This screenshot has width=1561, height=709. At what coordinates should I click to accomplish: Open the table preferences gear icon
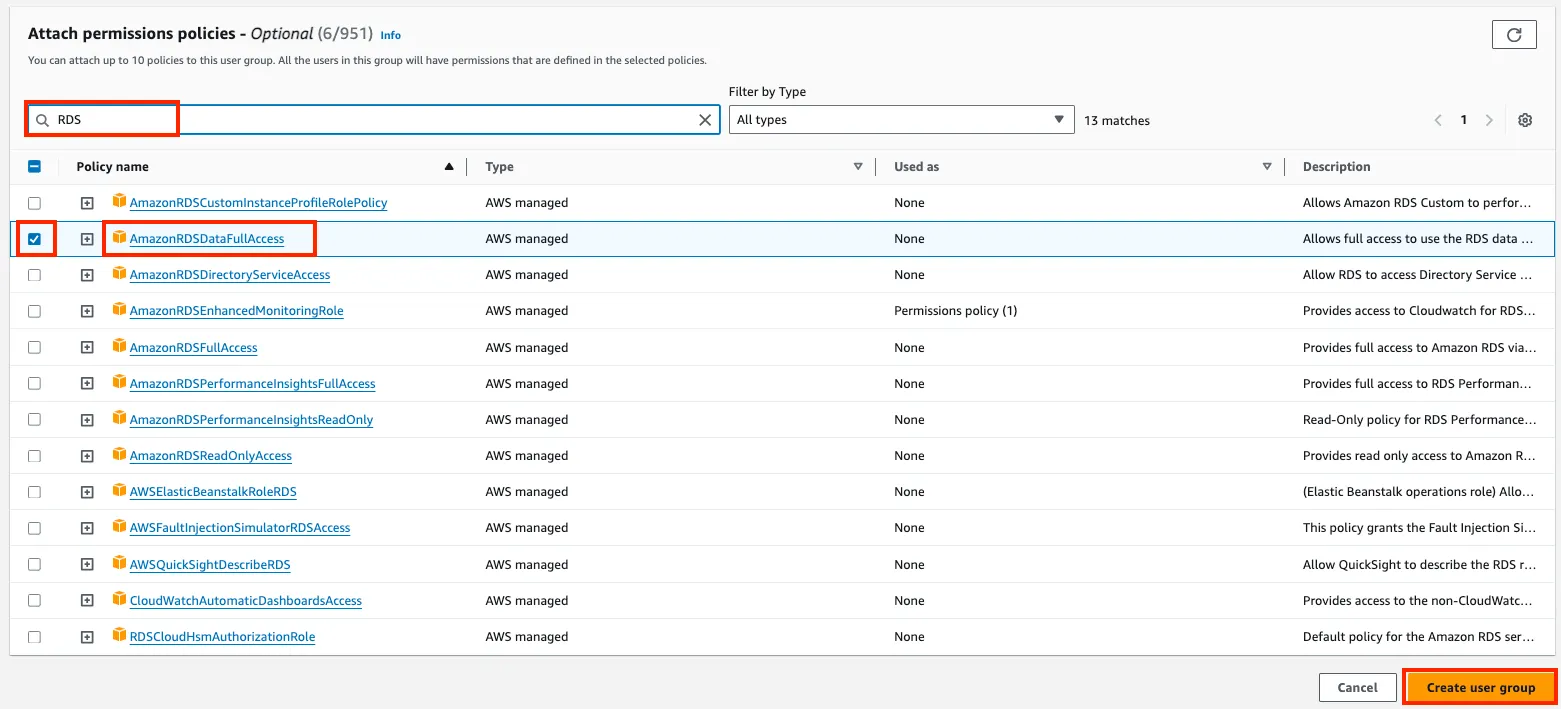point(1524,120)
